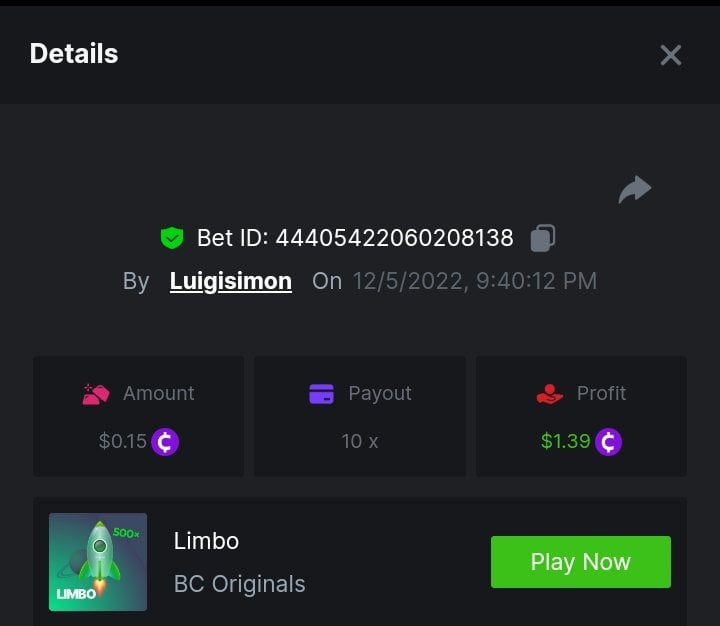
Task: Click the Details header title
Action: pyautogui.click(x=74, y=54)
